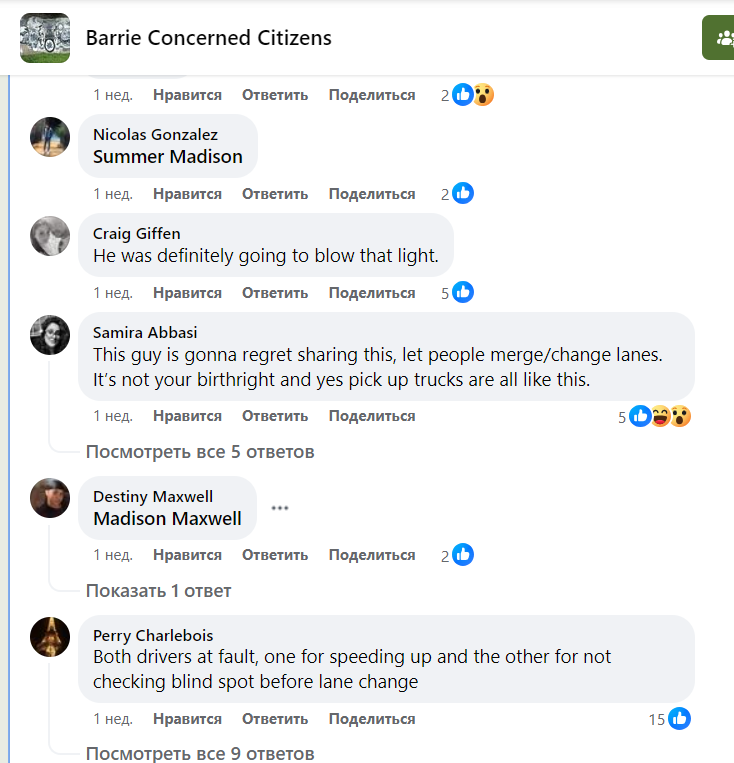
Task: Click Nicolas Gonzalez's profile picture
Action: (50, 137)
